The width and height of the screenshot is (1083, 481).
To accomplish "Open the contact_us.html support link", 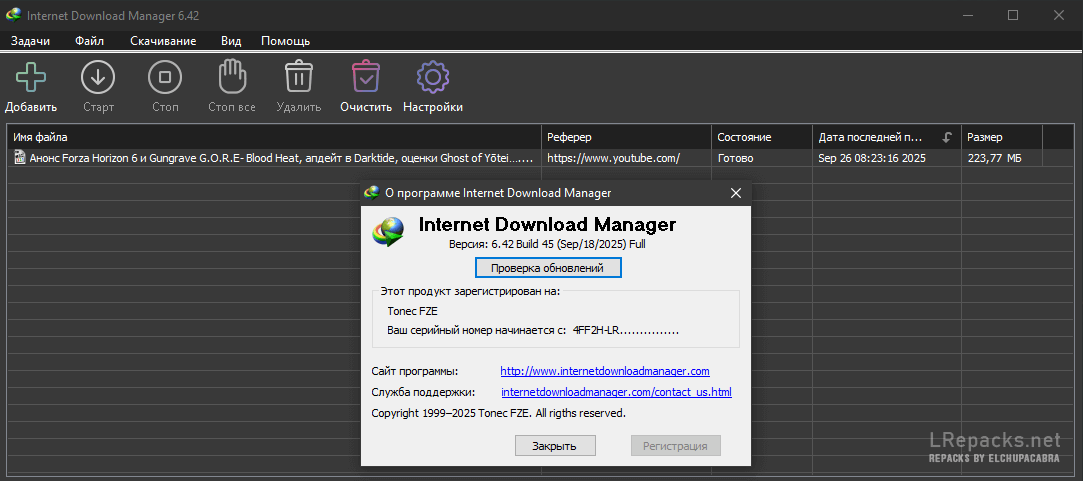I will point(616,392).
